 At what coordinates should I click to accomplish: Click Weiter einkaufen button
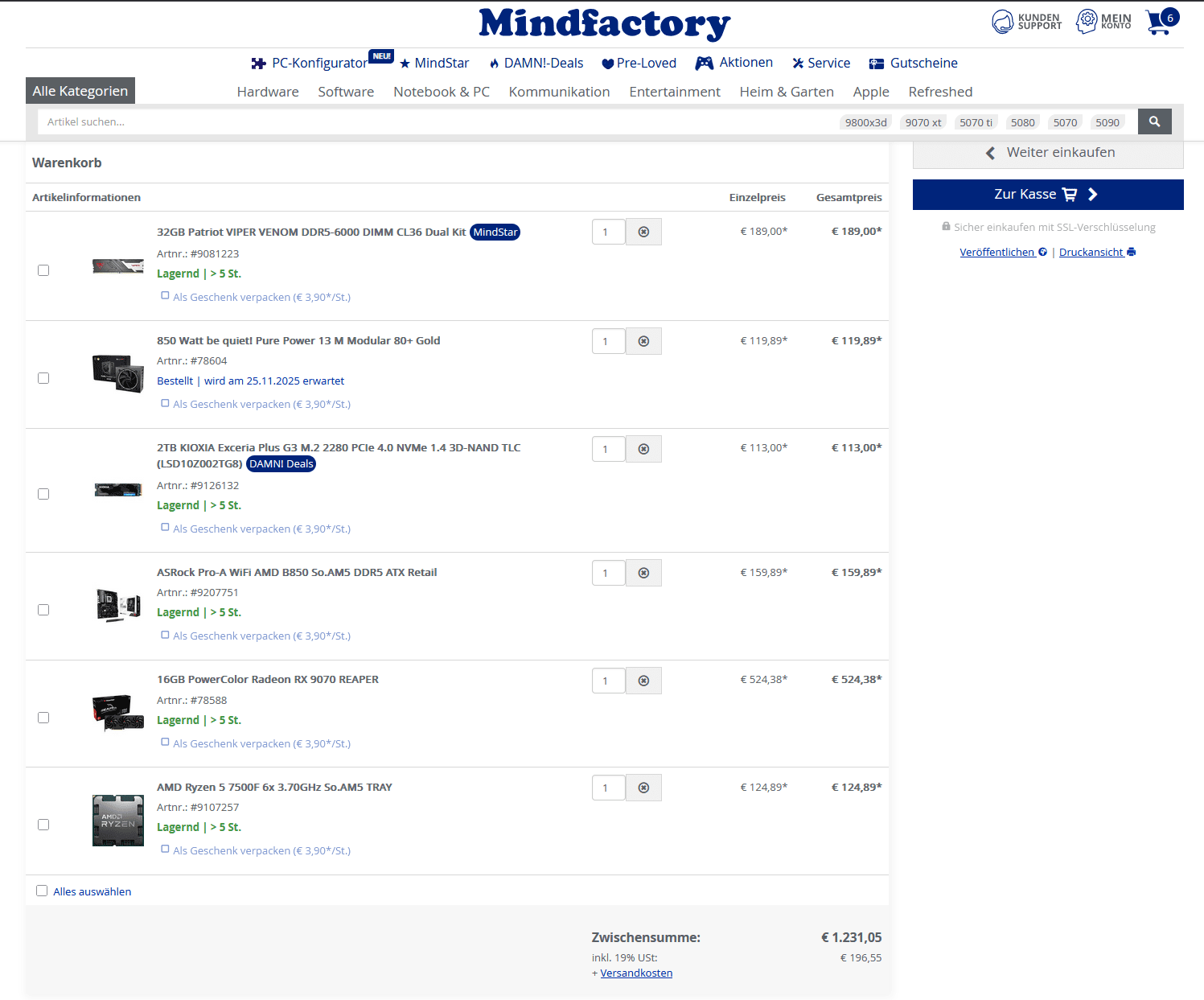1048,153
